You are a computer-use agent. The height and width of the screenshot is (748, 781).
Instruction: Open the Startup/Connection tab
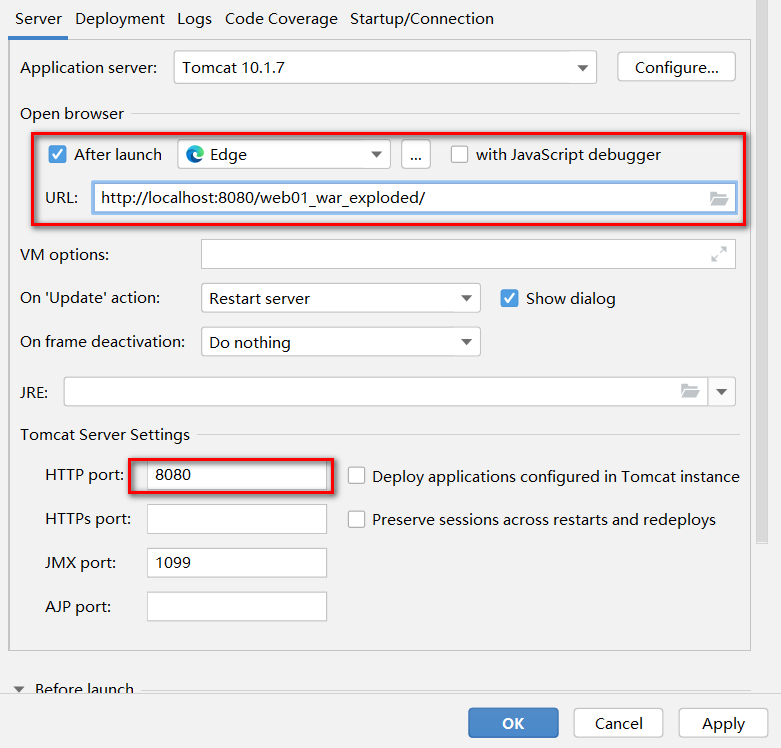pos(421,18)
